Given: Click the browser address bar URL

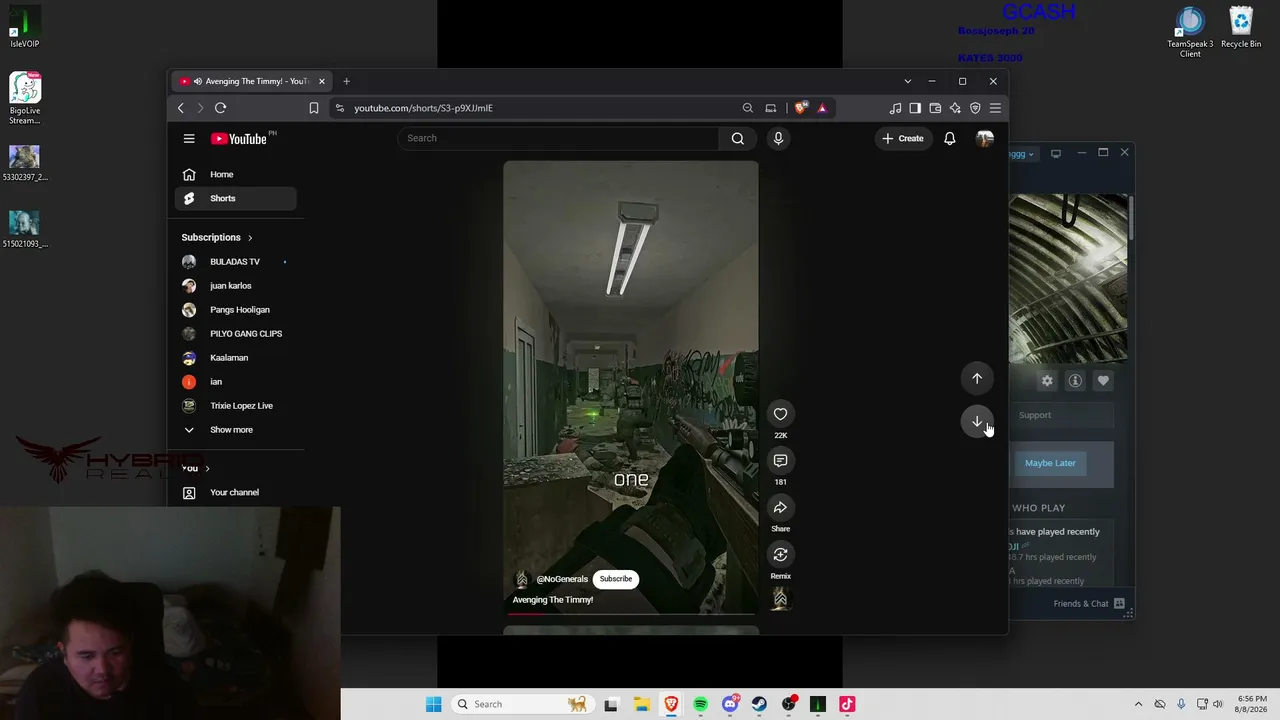Looking at the screenshot, I should (423, 108).
